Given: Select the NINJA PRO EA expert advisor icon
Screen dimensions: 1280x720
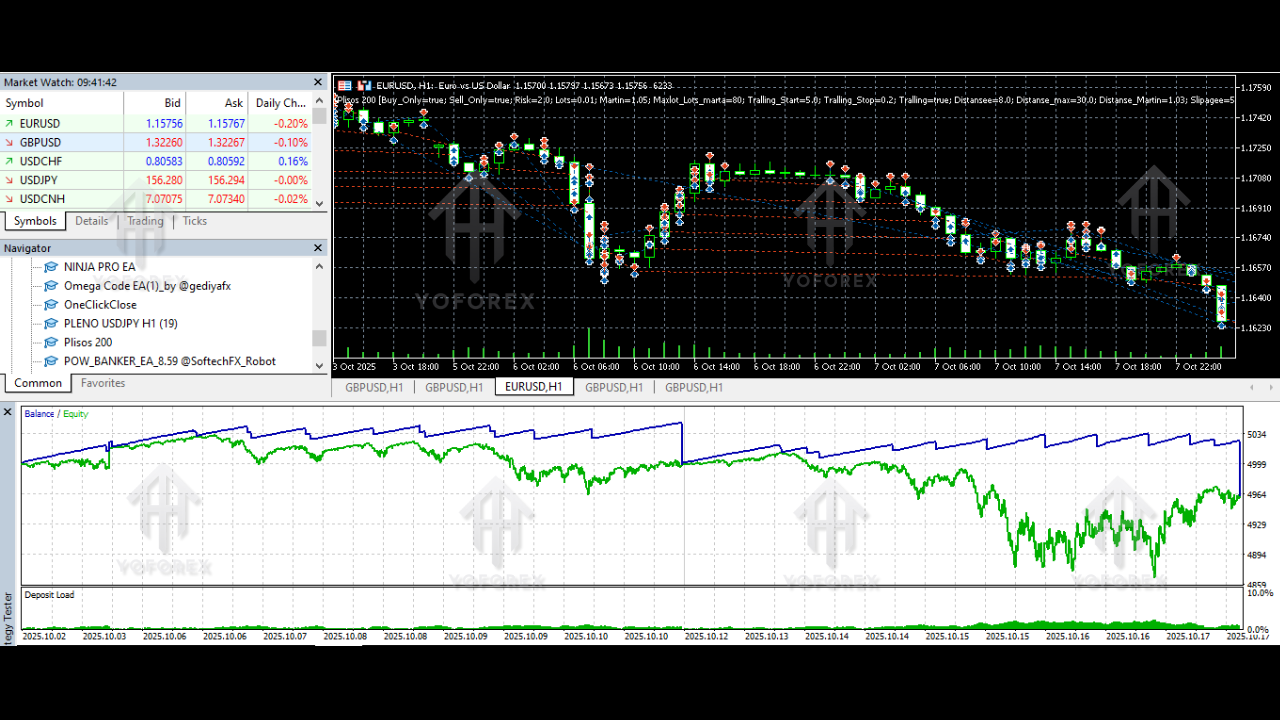Looking at the screenshot, I should [50, 266].
